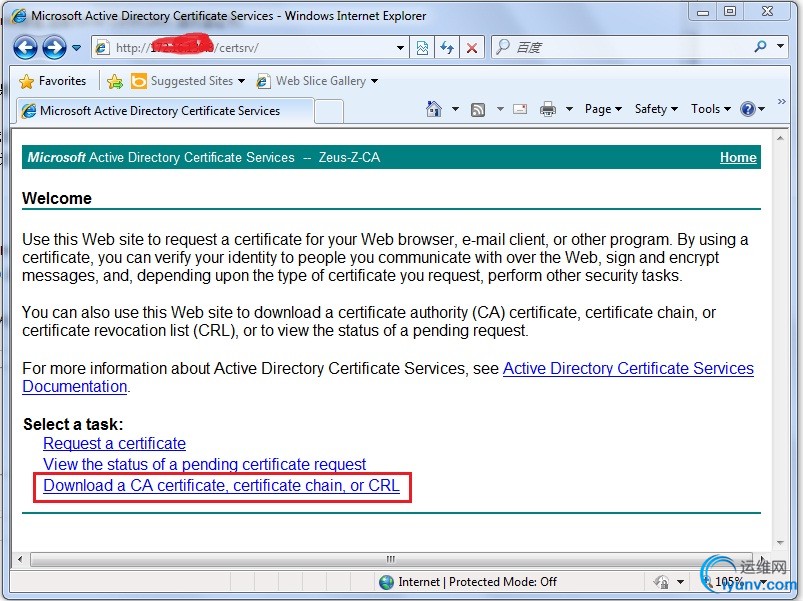This screenshot has width=803, height=601.
Task: Click the globe icon in status bar
Action: pyautogui.click(x=386, y=582)
